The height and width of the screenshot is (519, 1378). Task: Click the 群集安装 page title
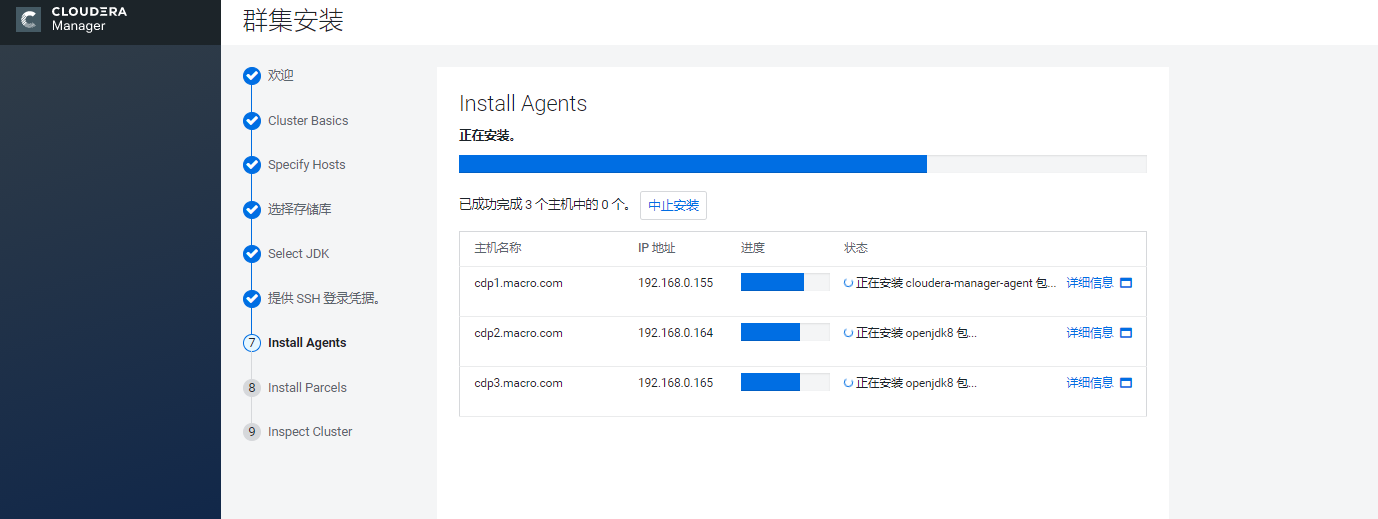click(293, 20)
